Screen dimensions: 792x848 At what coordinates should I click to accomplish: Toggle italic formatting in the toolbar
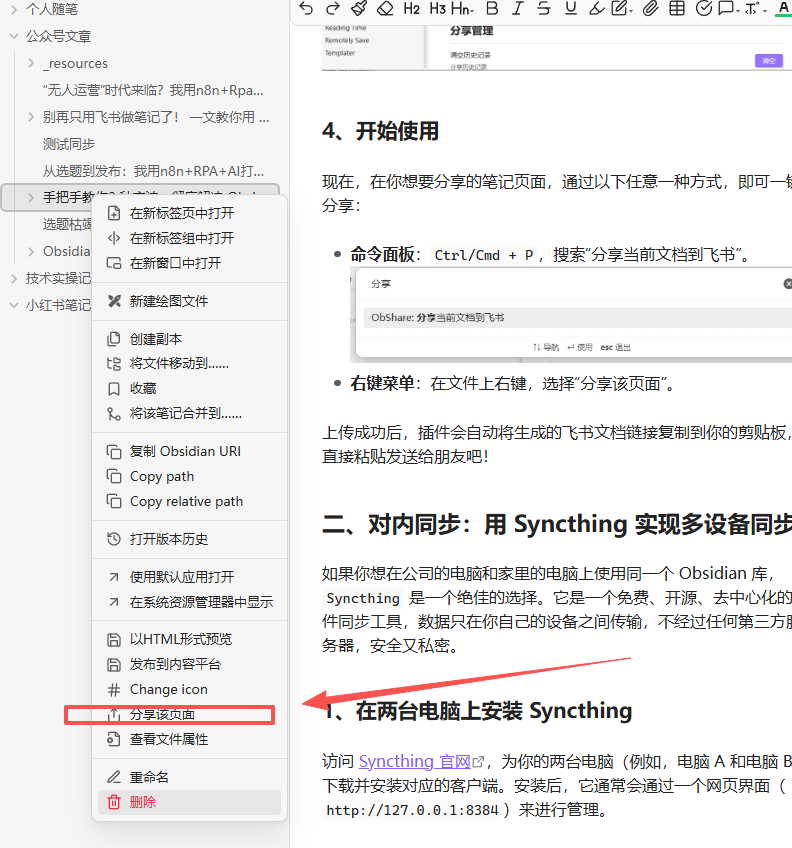click(518, 9)
